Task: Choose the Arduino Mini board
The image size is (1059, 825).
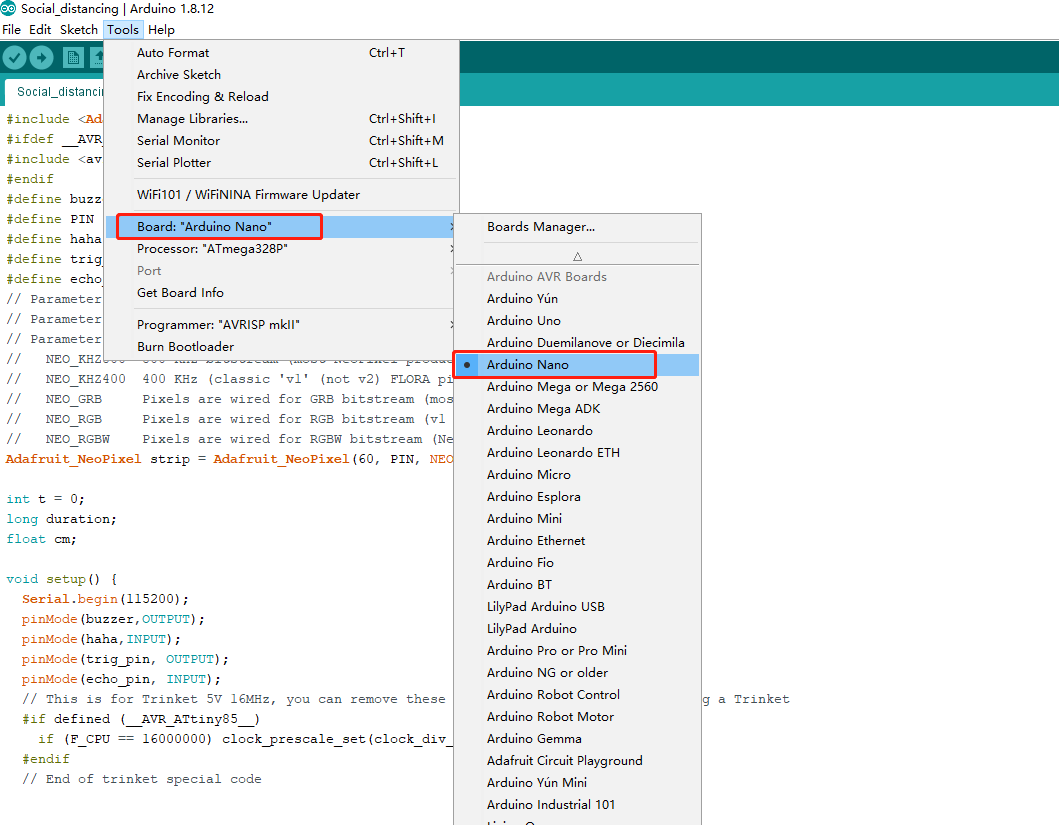Action: pyautogui.click(x=577, y=518)
